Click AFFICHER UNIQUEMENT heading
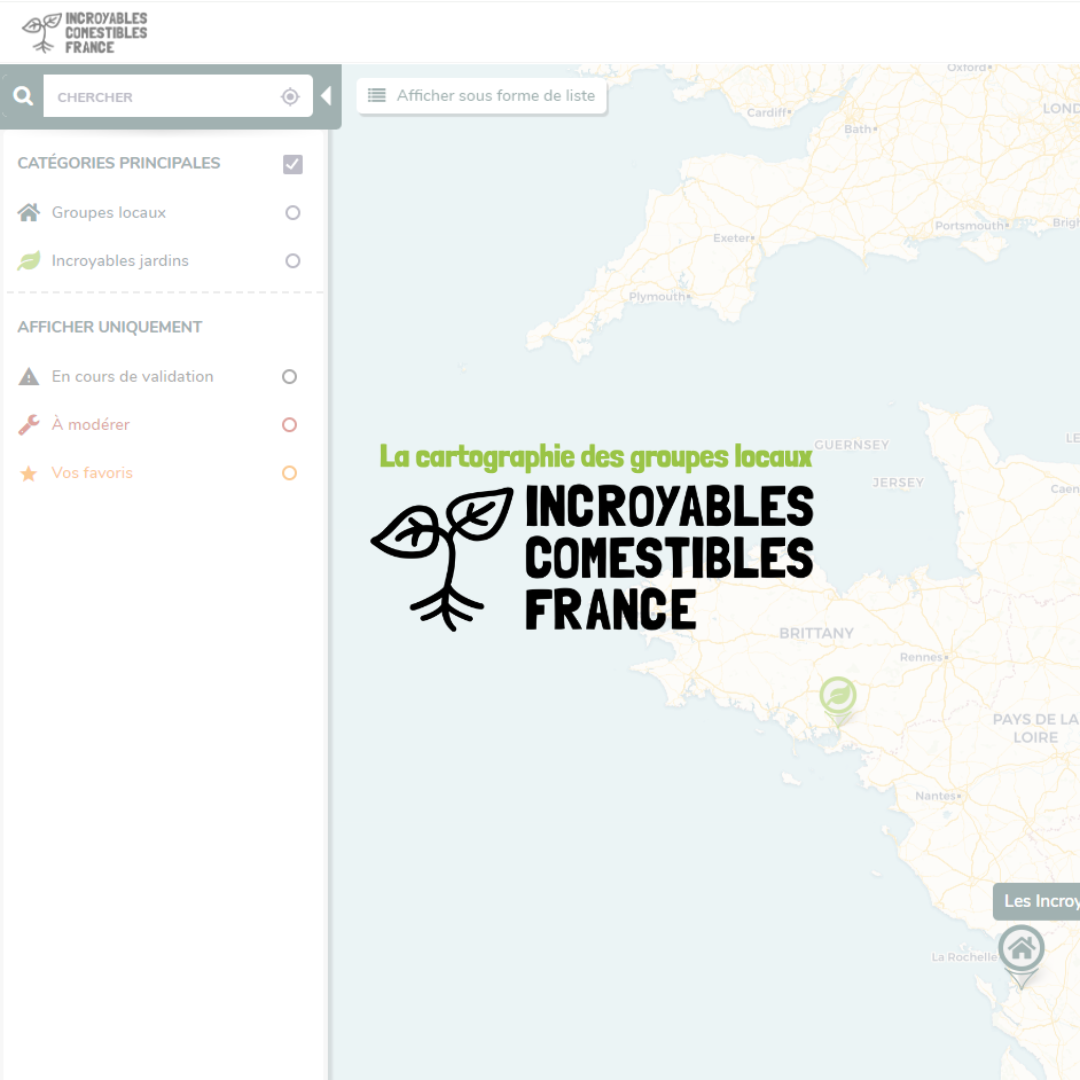The image size is (1080, 1080). (110, 327)
